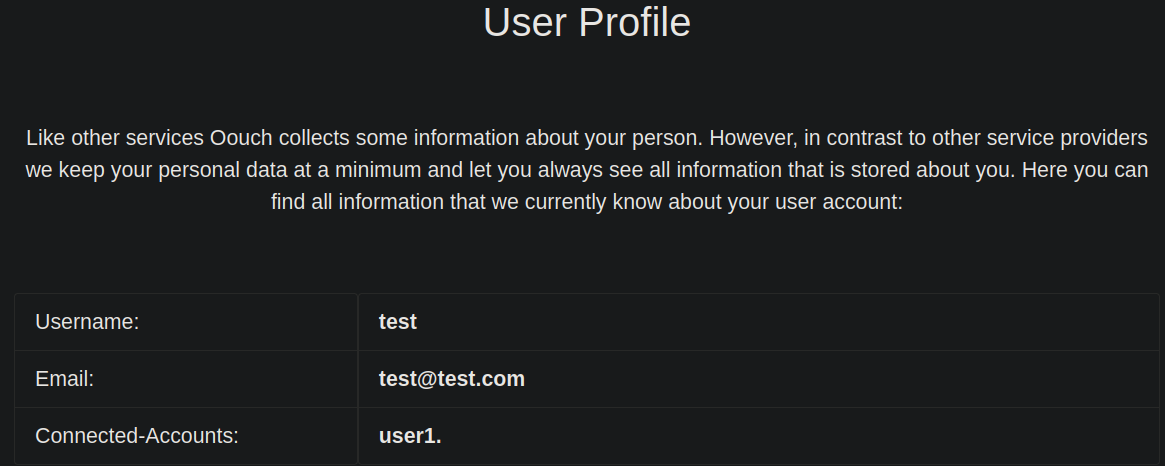The height and width of the screenshot is (466, 1165).
Task: Select the "Email:" label cell
Action: click(x=64, y=379)
